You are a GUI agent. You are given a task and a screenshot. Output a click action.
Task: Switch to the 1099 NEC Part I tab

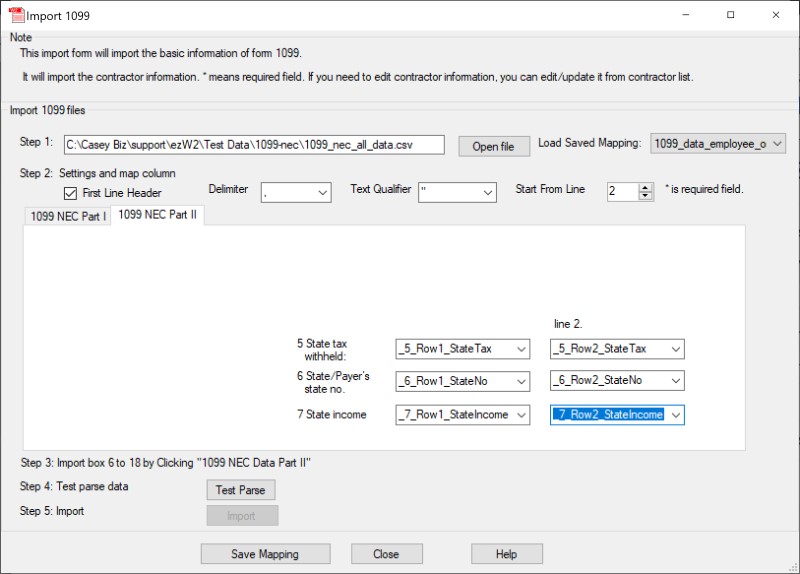pos(67,216)
